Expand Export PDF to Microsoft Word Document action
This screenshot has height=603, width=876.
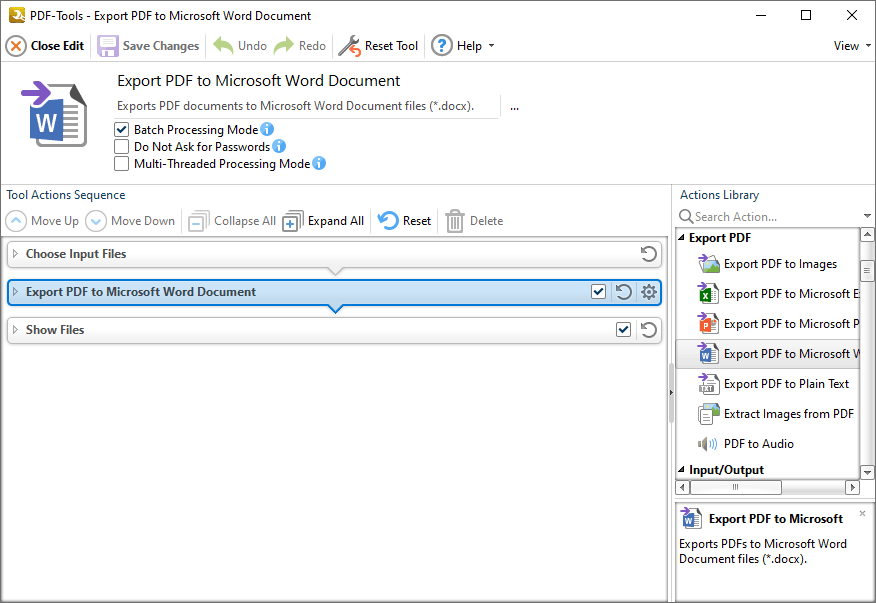[16, 292]
